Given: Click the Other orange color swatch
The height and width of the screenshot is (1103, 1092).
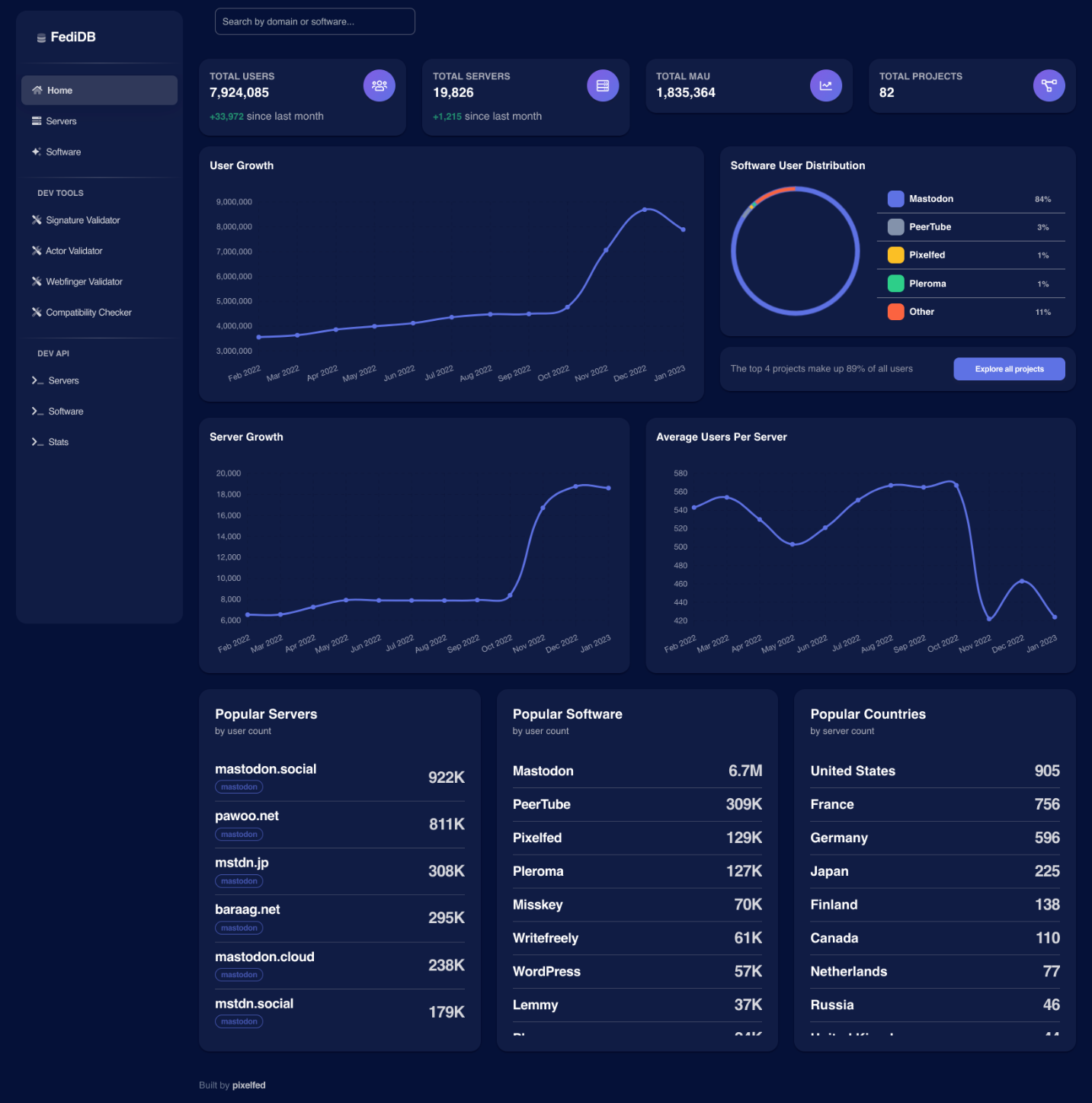Looking at the screenshot, I should coord(896,312).
